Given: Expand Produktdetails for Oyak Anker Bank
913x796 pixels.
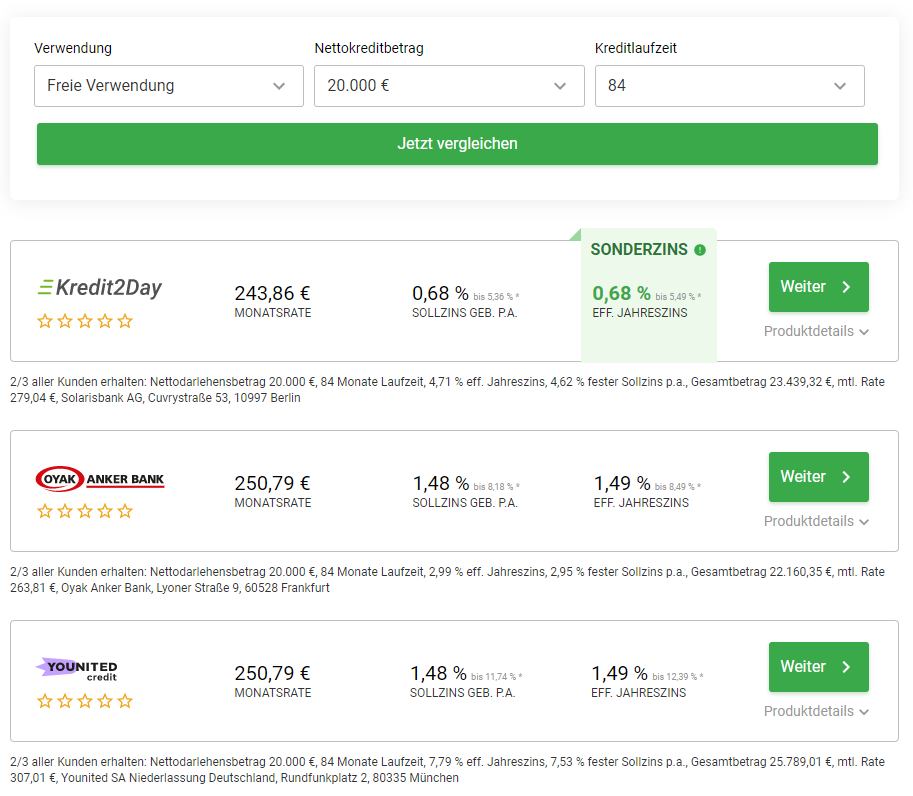Looking at the screenshot, I should click(816, 521).
